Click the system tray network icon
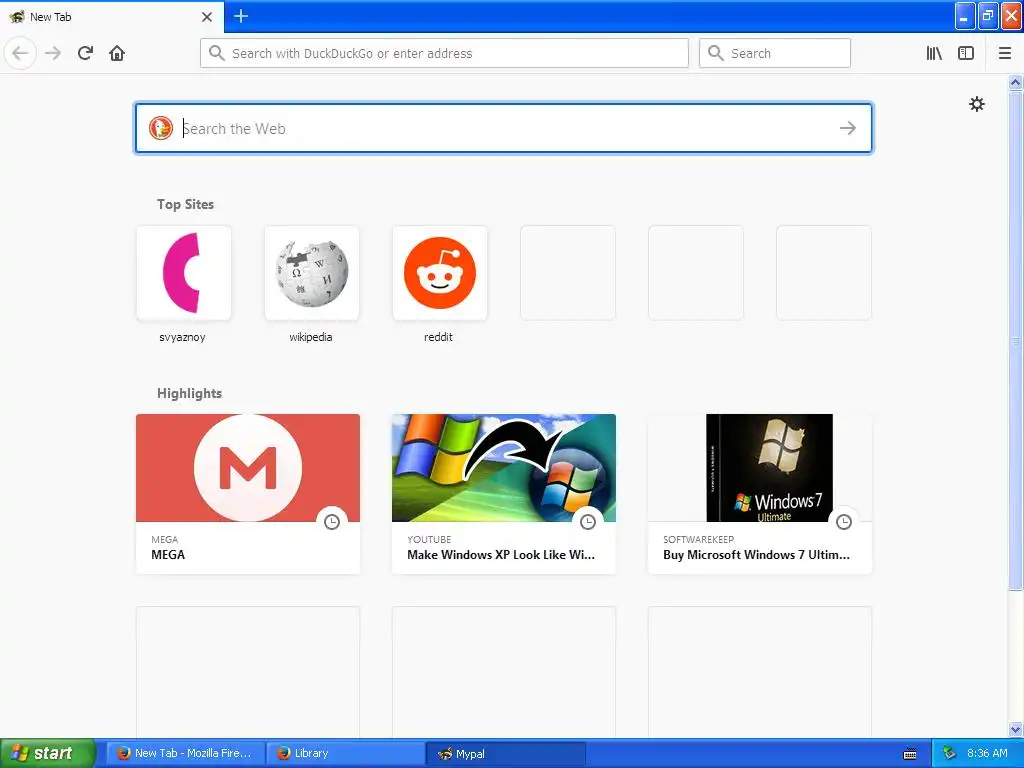The height and width of the screenshot is (768, 1024). point(950,753)
